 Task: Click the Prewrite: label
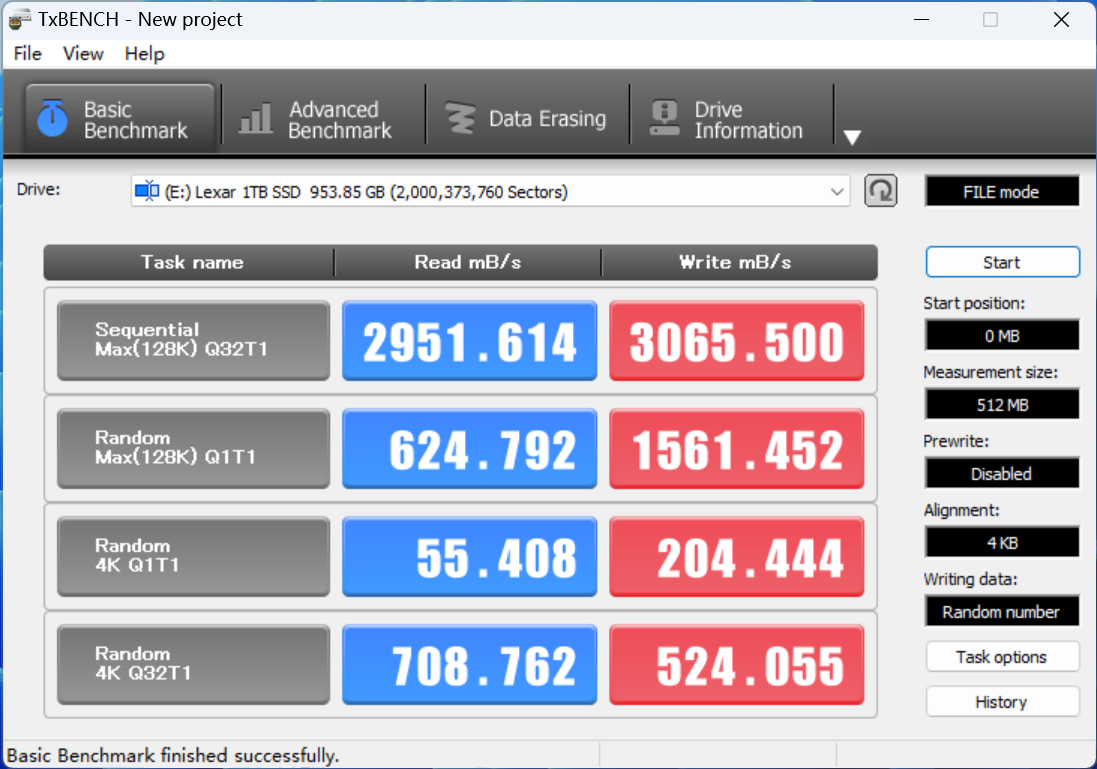point(956,441)
